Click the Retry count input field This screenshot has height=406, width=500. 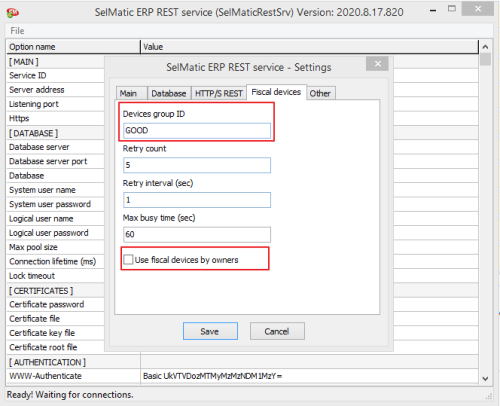197,165
